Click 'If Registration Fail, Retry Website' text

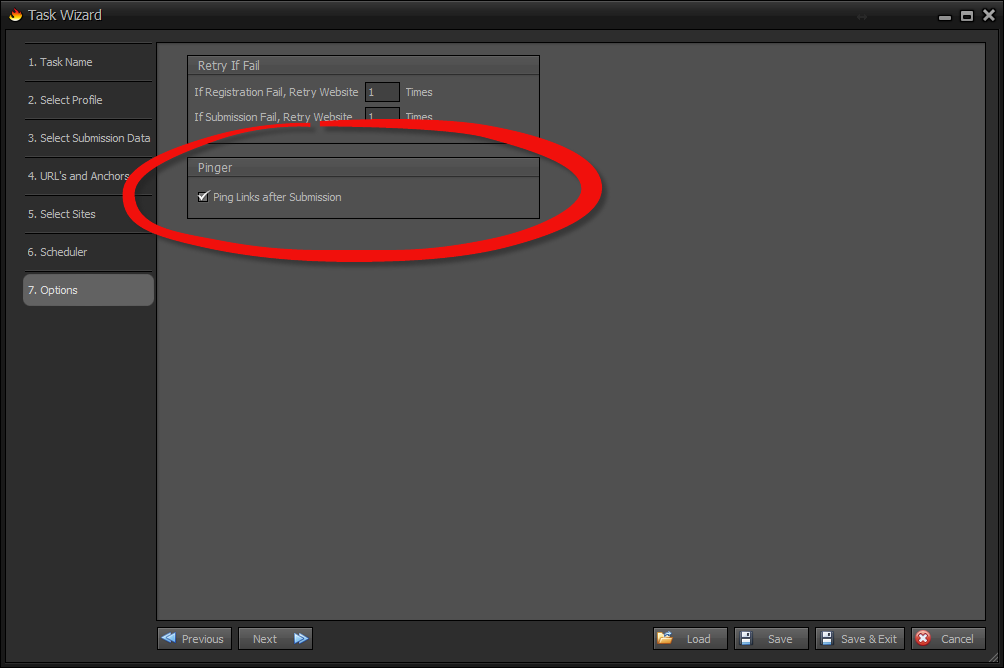(276, 92)
